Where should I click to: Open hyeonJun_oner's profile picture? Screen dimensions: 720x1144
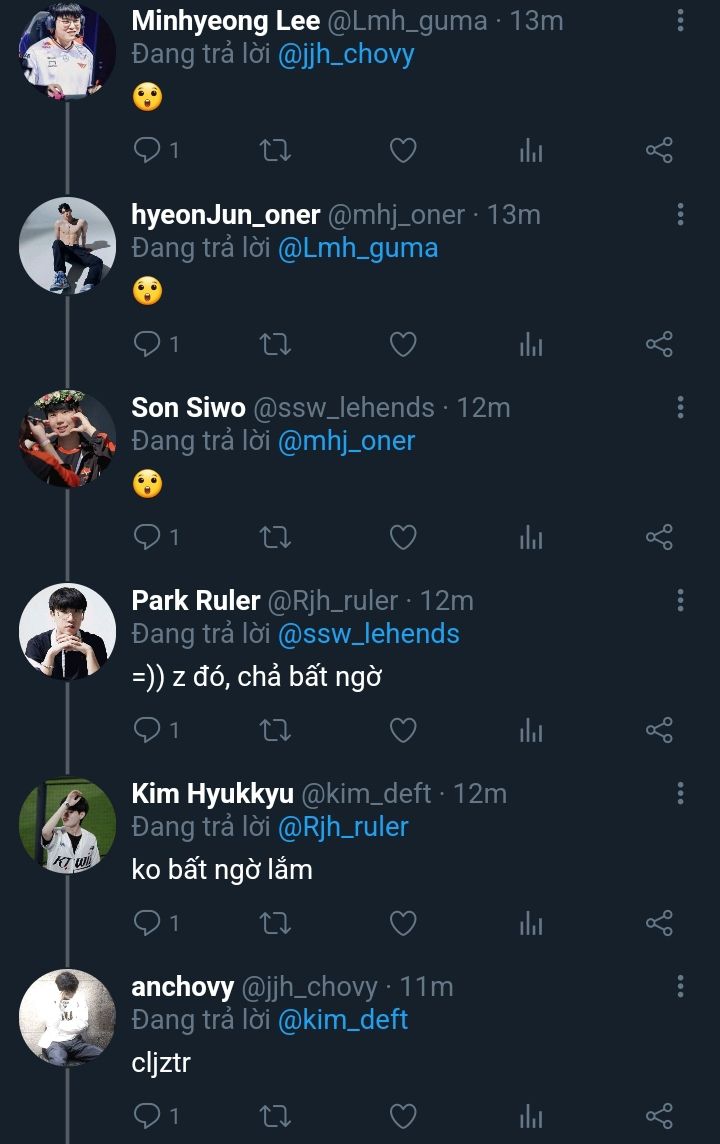68,246
